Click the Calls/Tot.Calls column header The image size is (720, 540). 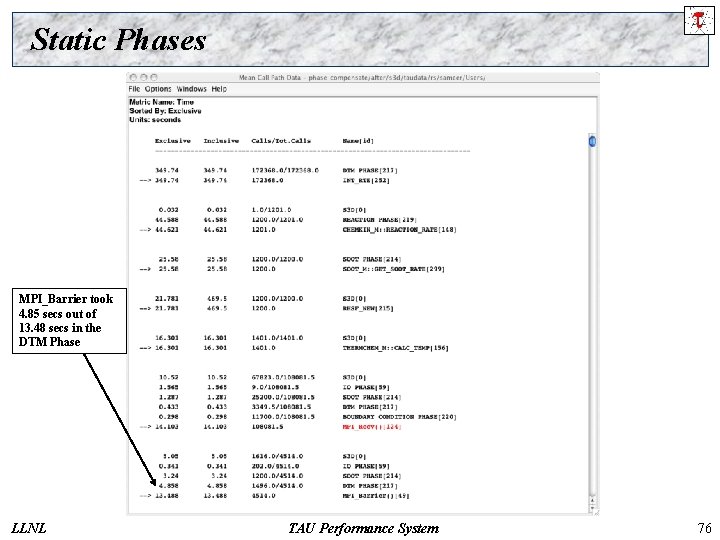[x=281, y=141]
